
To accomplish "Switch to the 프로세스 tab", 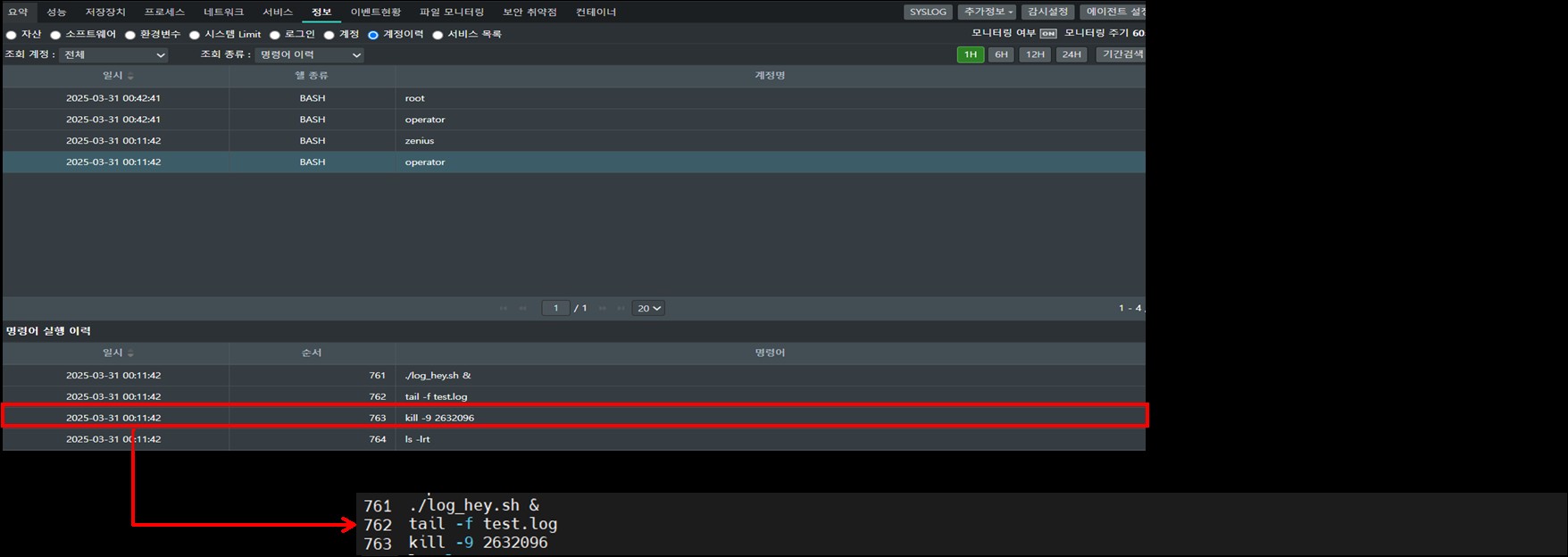I will pos(164,12).
